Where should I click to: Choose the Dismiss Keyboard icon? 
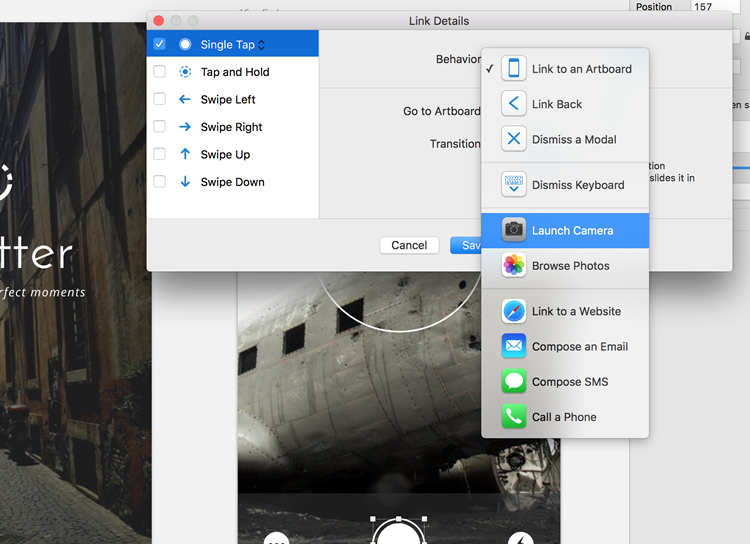tap(514, 185)
